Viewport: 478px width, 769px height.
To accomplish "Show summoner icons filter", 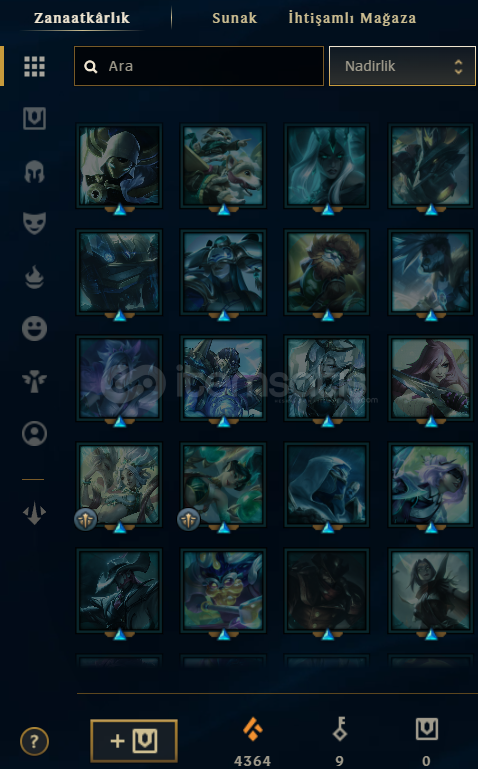I will tap(34, 434).
